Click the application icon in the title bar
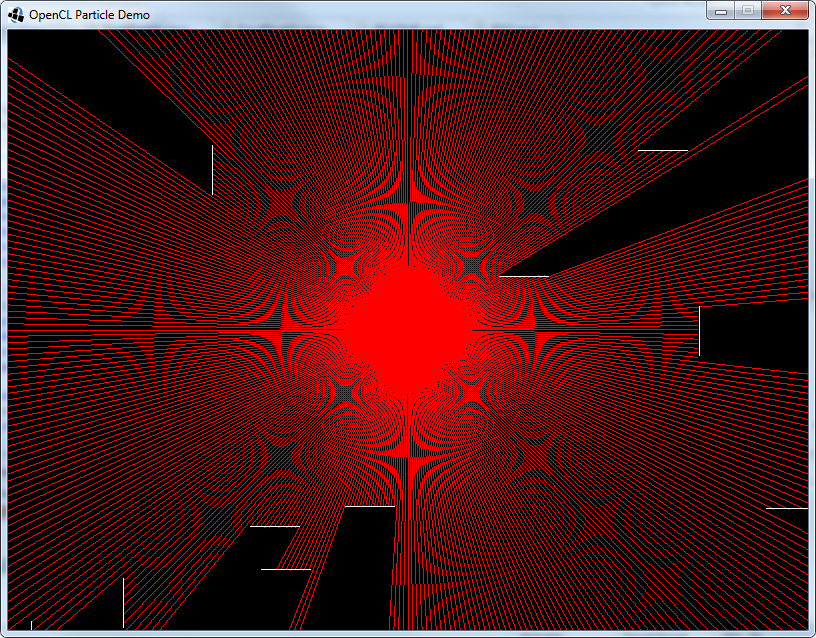 pyautogui.click(x=16, y=15)
